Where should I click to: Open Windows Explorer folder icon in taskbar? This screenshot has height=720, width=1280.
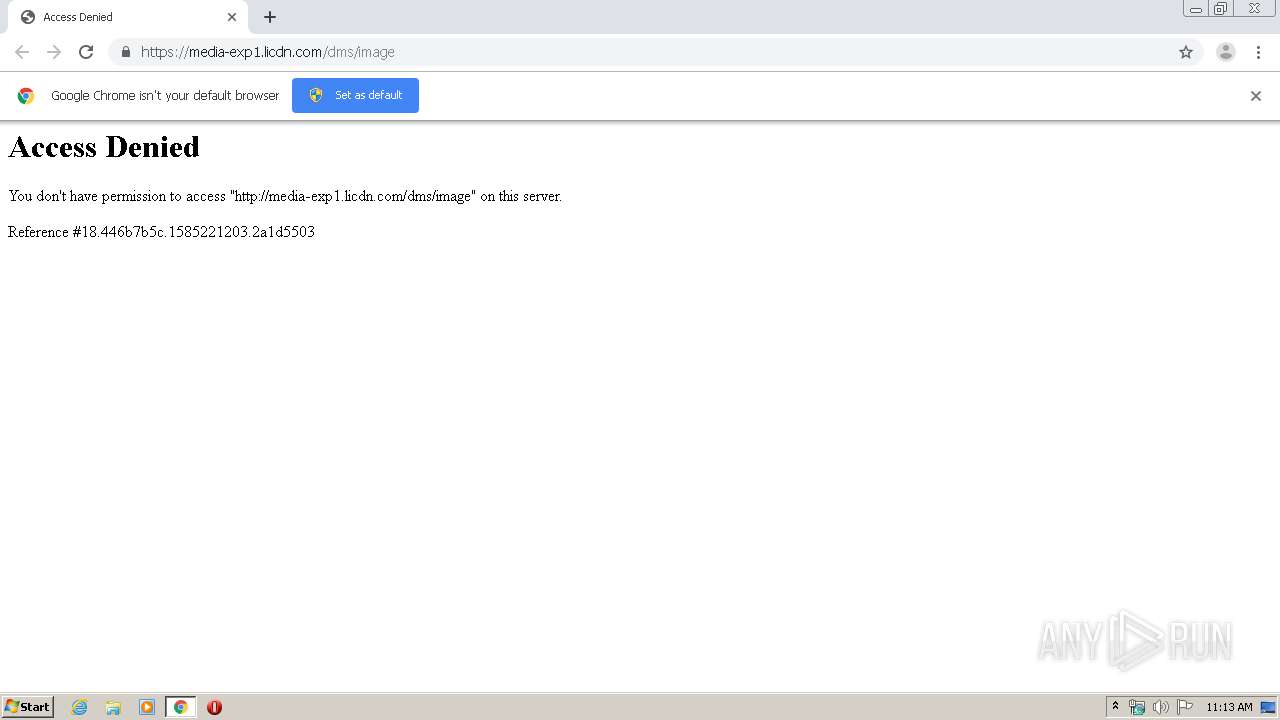click(113, 707)
